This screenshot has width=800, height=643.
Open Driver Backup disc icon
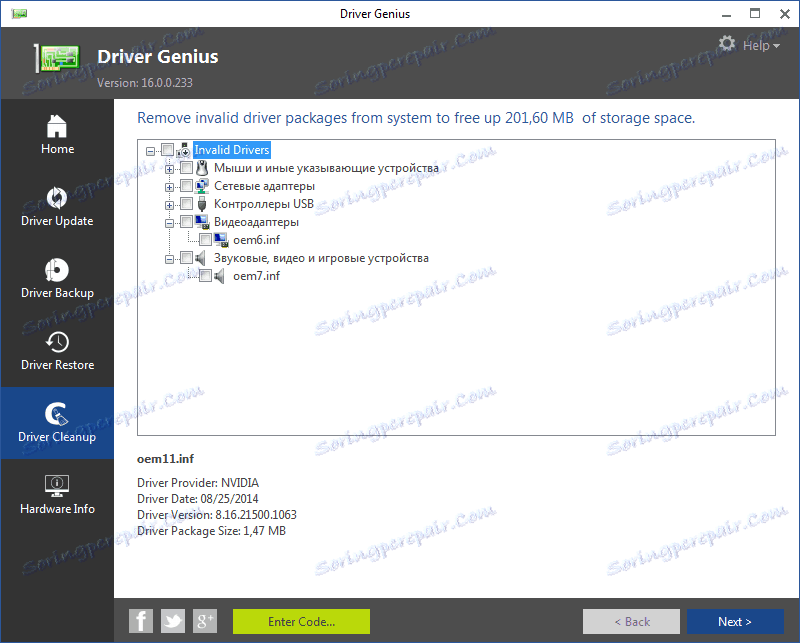57,270
